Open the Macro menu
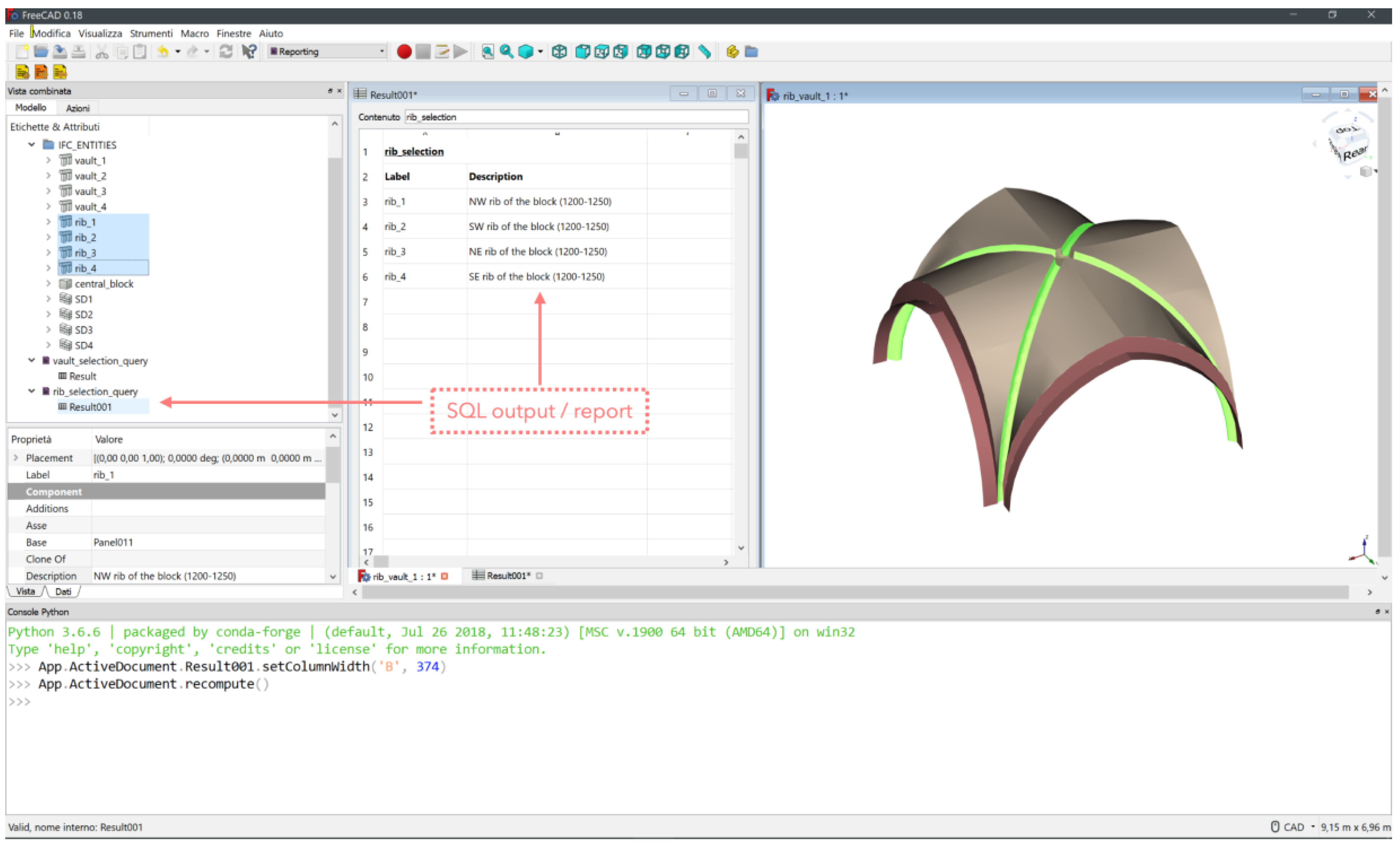1400x850 pixels. [x=195, y=33]
